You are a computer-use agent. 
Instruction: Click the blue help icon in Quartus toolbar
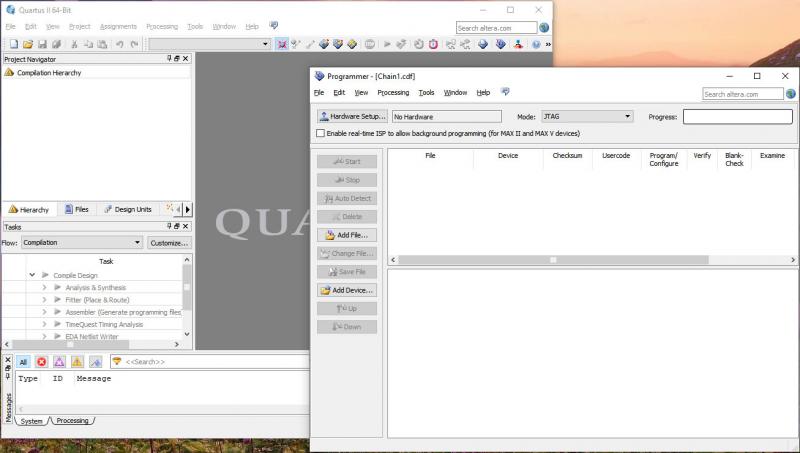pos(536,44)
